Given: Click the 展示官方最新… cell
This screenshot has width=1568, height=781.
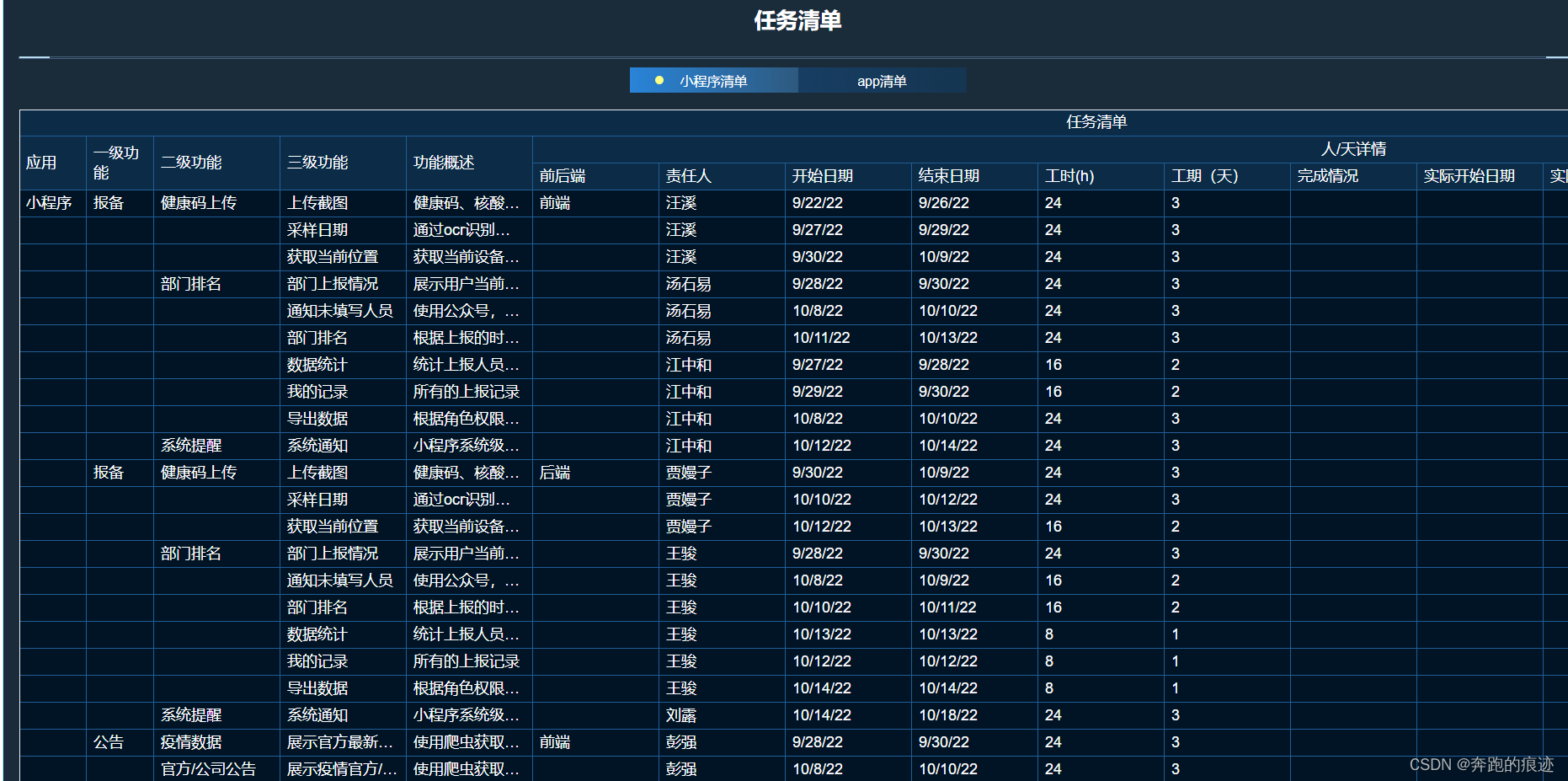Looking at the screenshot, I should click(343, 742).
